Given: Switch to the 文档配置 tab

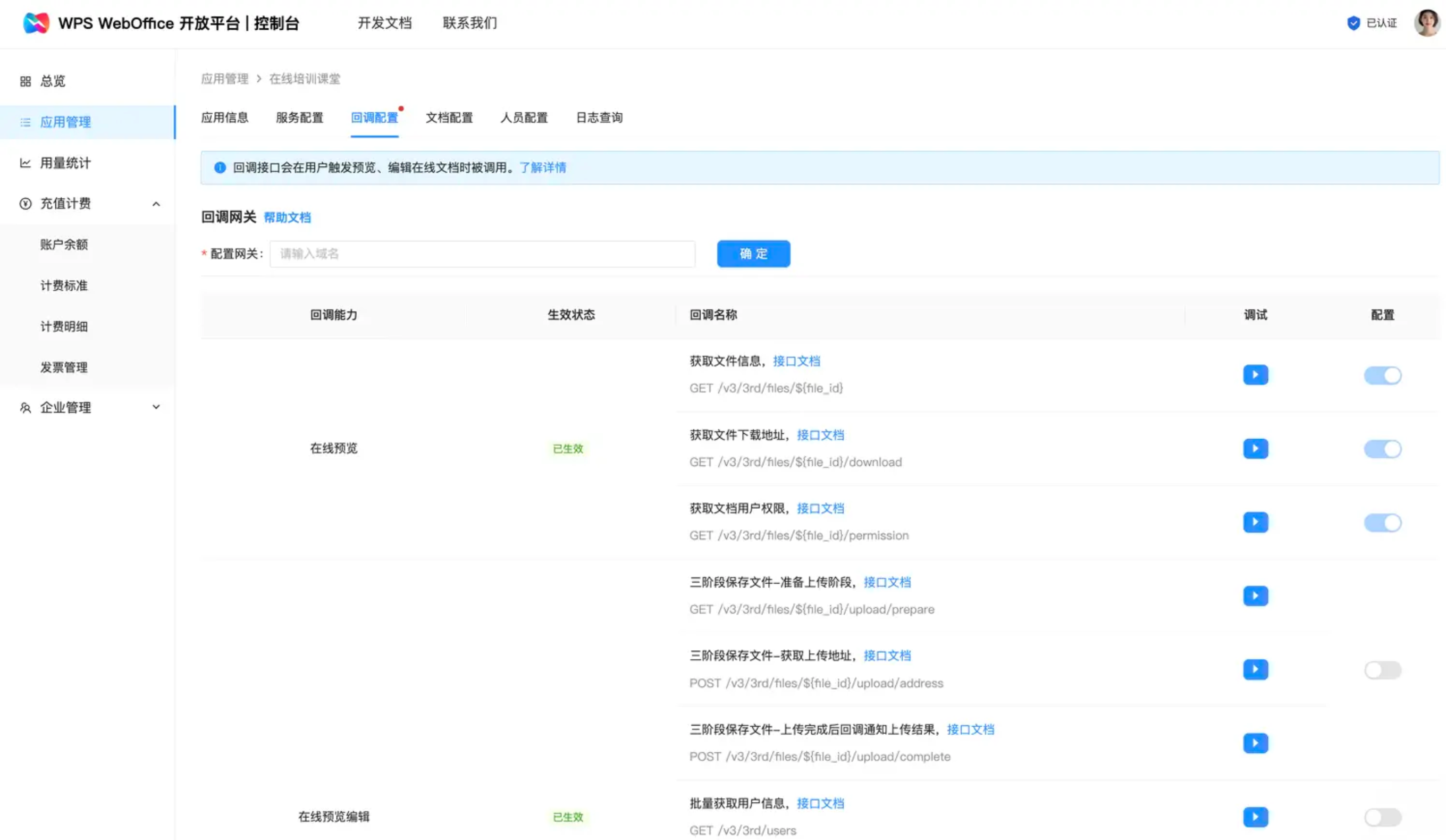Looking at the screenshot, I should pyautogui.click(x=449, y=117).
